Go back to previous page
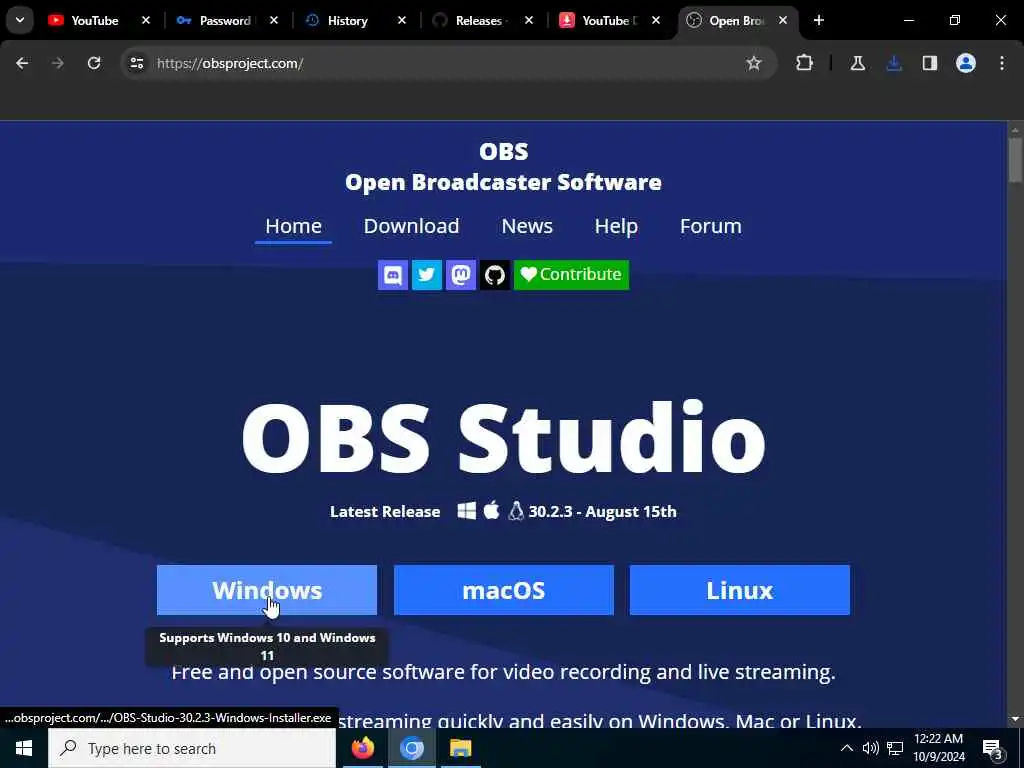This screenshot has height=768, width=1024. click(x=22, y=63)
